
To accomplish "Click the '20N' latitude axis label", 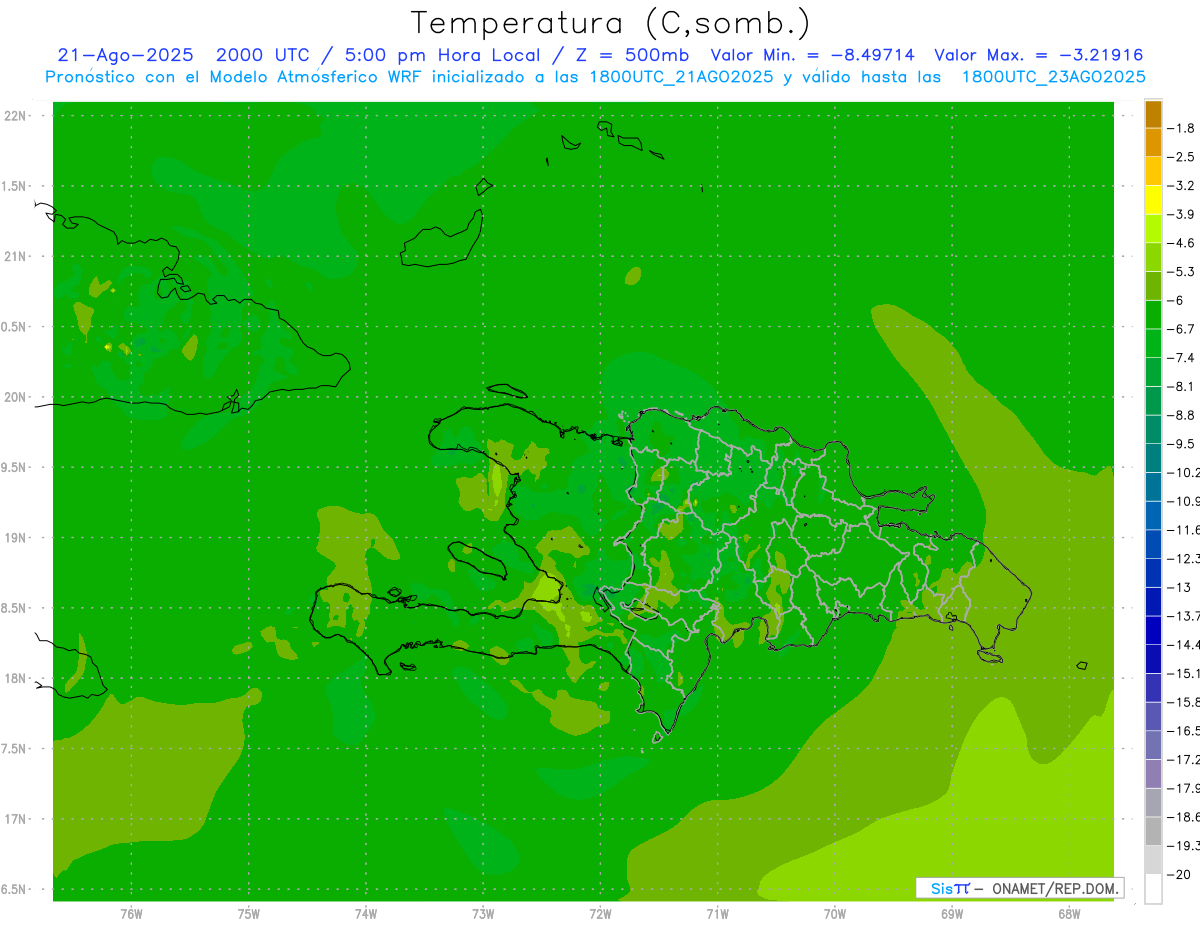I will coord(15,397).
